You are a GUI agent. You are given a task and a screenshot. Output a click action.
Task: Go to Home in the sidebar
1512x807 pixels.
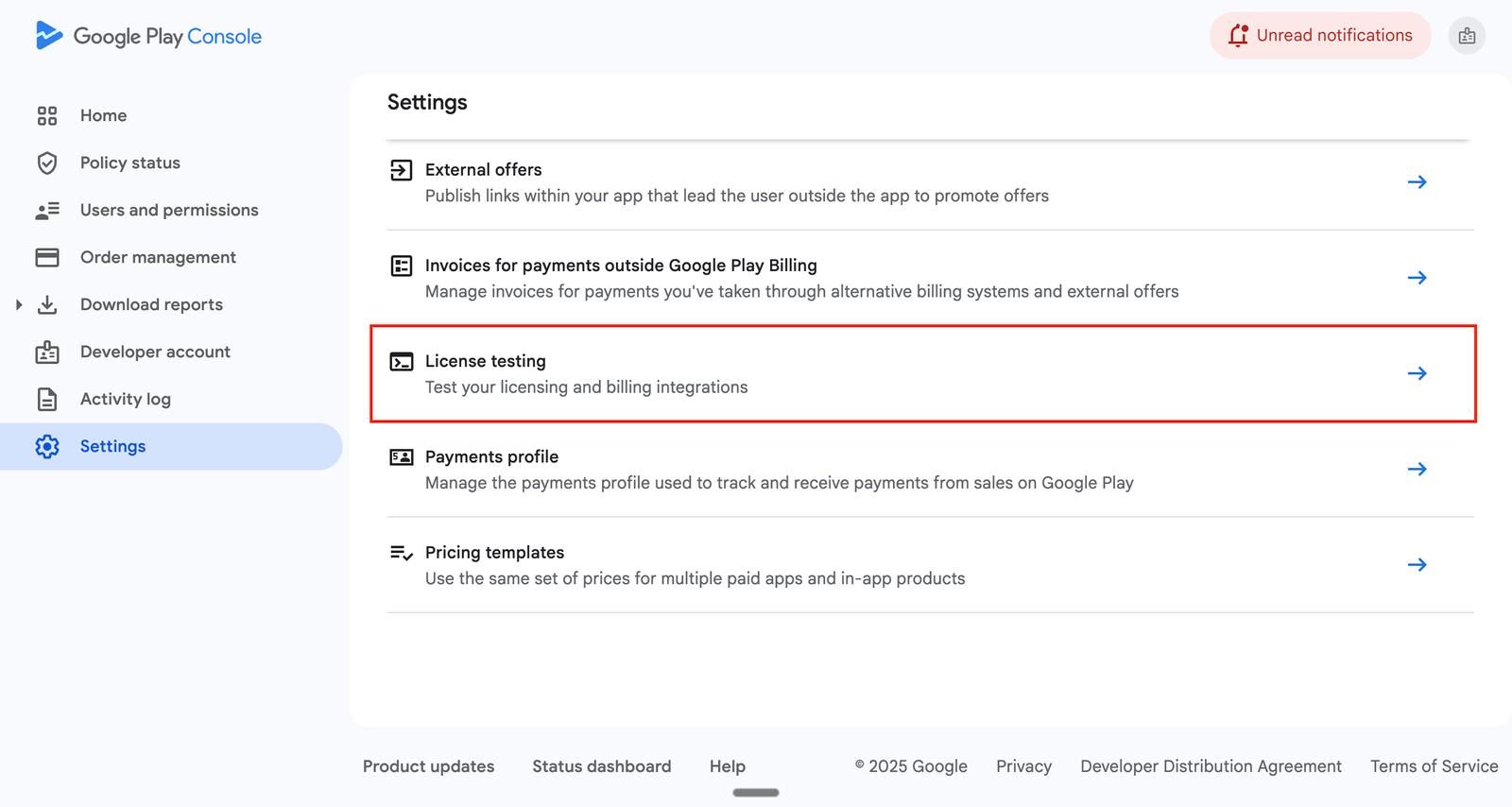[103, 115]
